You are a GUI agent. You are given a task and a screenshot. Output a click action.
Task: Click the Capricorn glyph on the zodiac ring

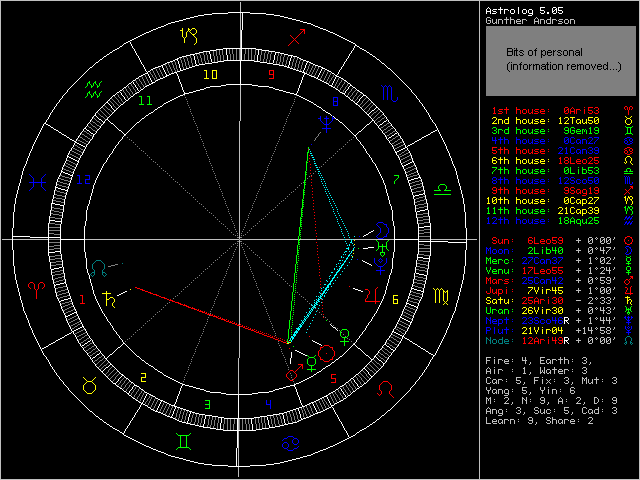coord(189,36)
